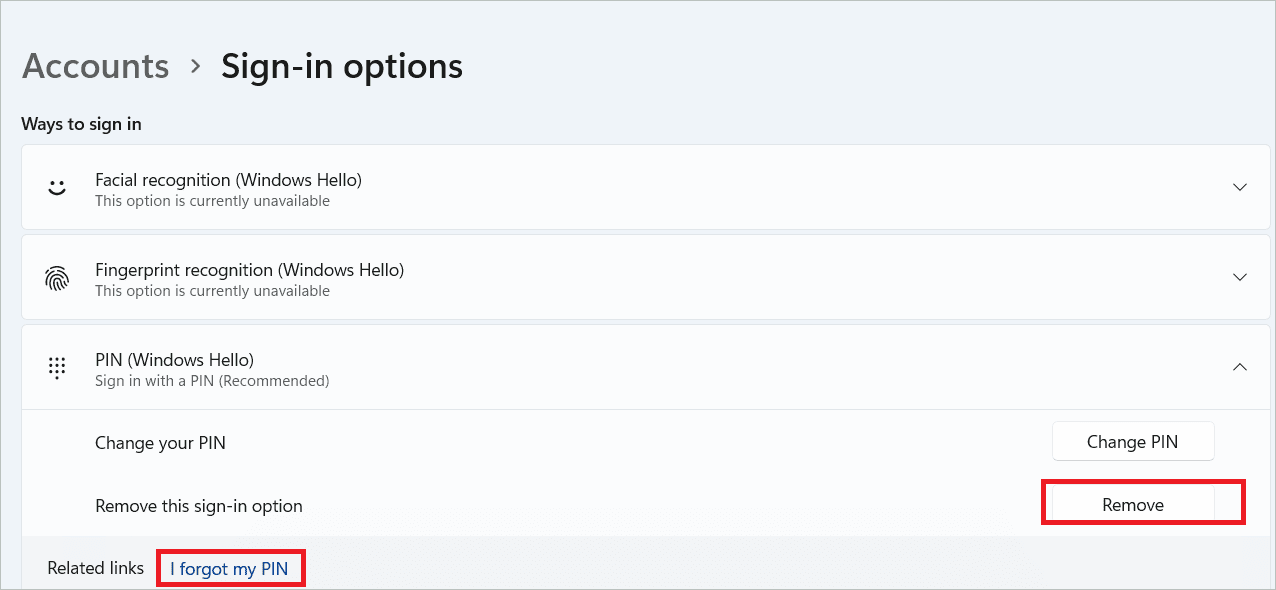The image size is (1276, 590).
Task: Select the Fingerprint recognition (Windows Hello) title
Action: (249, 270)
